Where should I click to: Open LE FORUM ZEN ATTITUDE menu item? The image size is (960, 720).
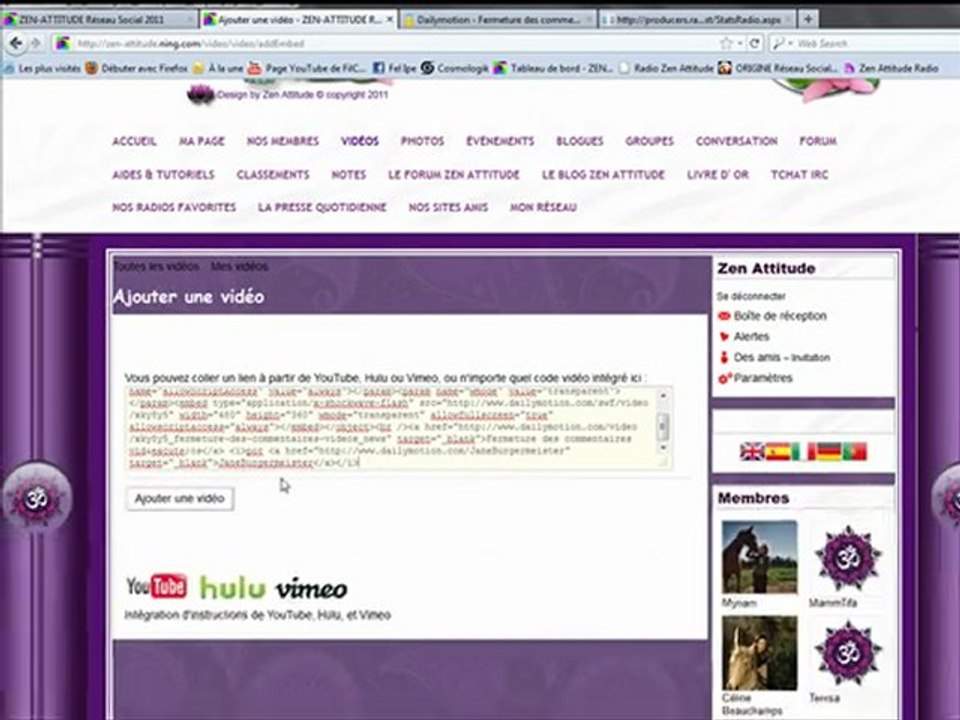click(454, 175)
